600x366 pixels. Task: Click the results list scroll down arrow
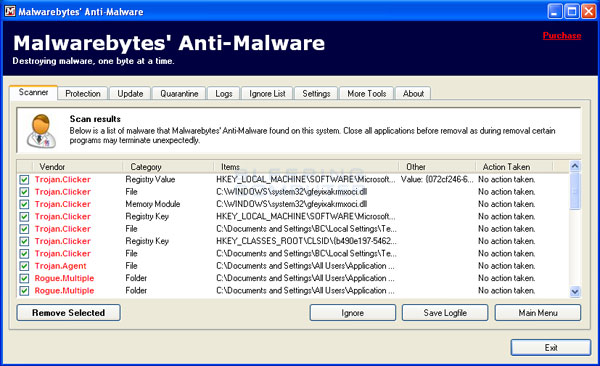pyautogui.click(x=575, y=292)
